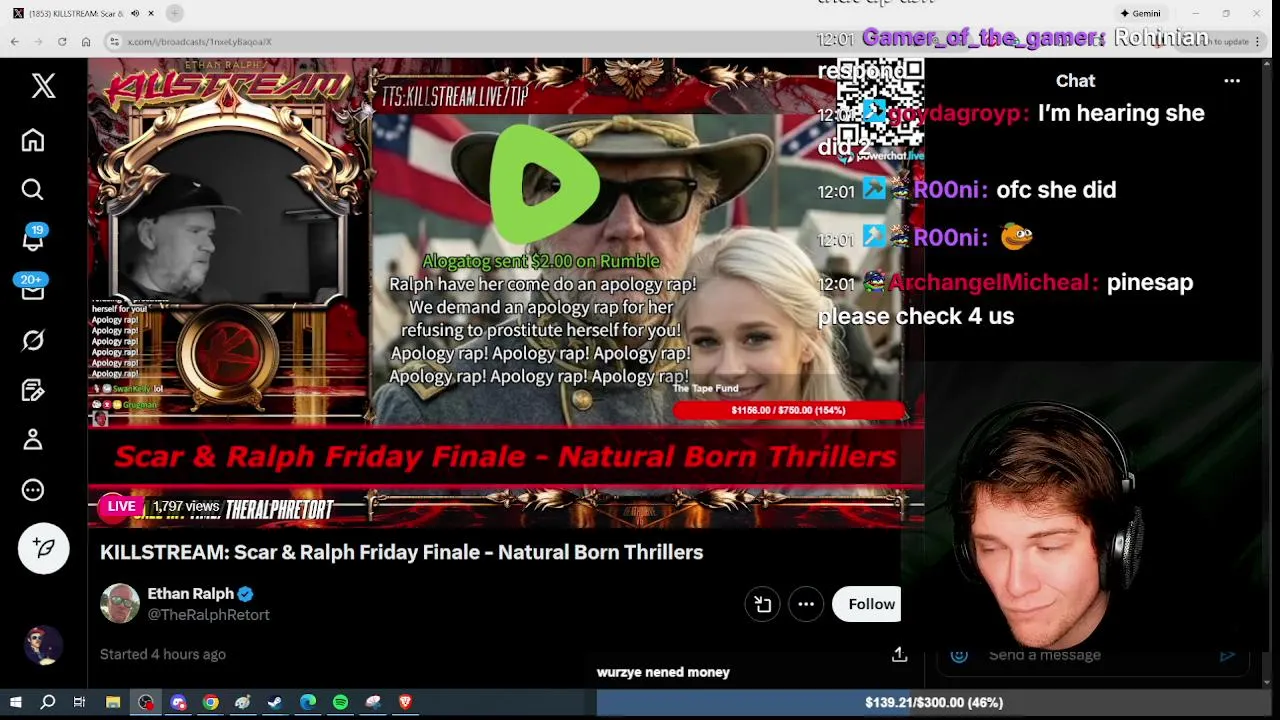Select the KILLSTREAM browser tab
Image resolution: width=1280 pixels, height=720 pixels.
click(75, 13)
